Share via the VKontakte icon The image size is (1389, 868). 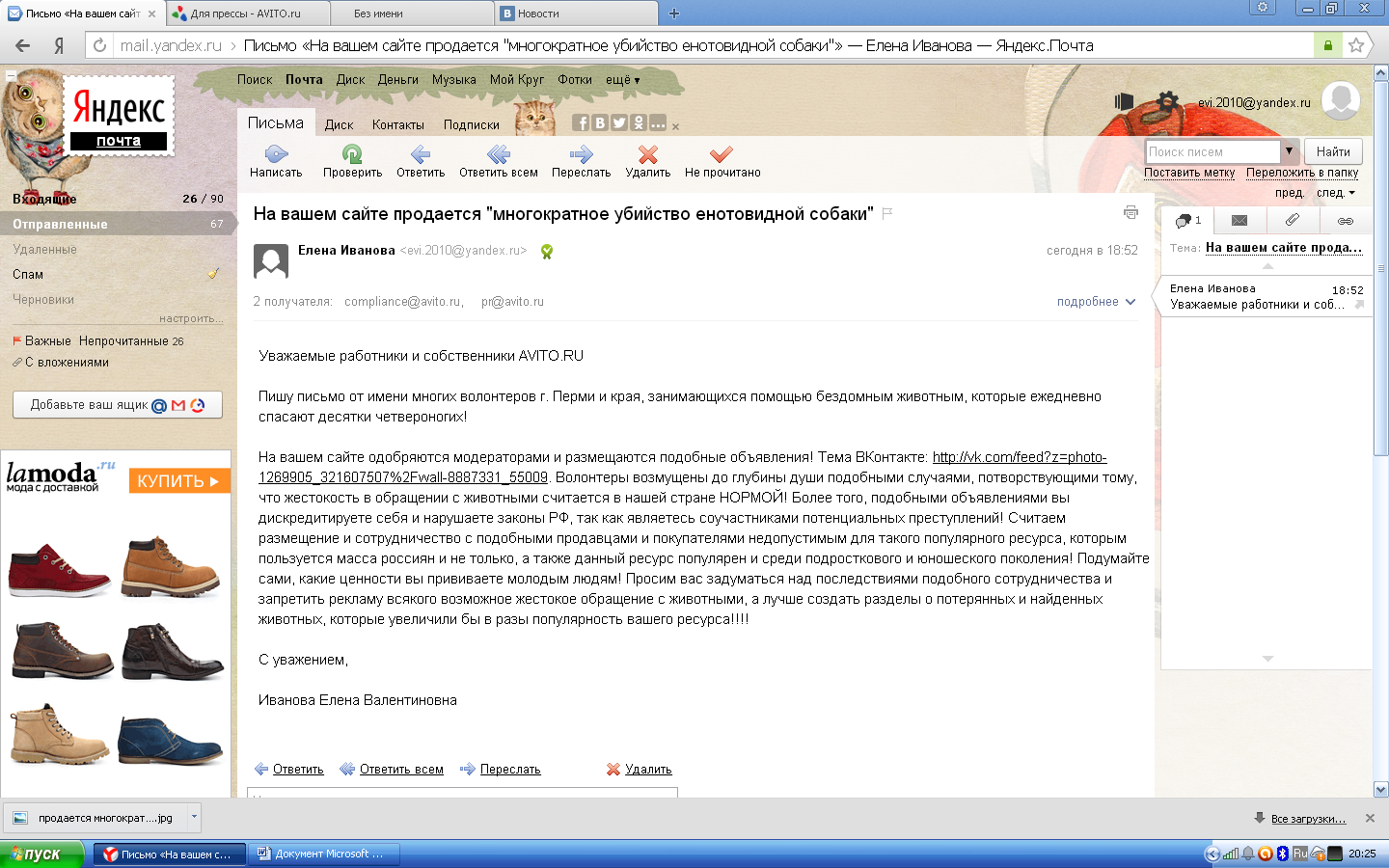(600, 122)
